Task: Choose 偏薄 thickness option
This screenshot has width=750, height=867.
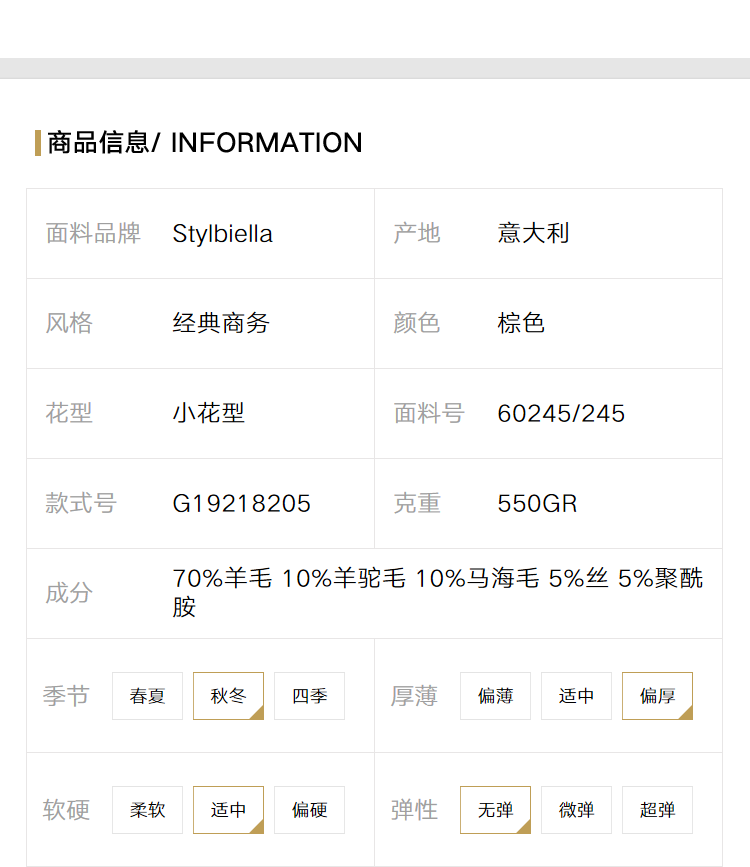Action: click(x=495, y=696)
